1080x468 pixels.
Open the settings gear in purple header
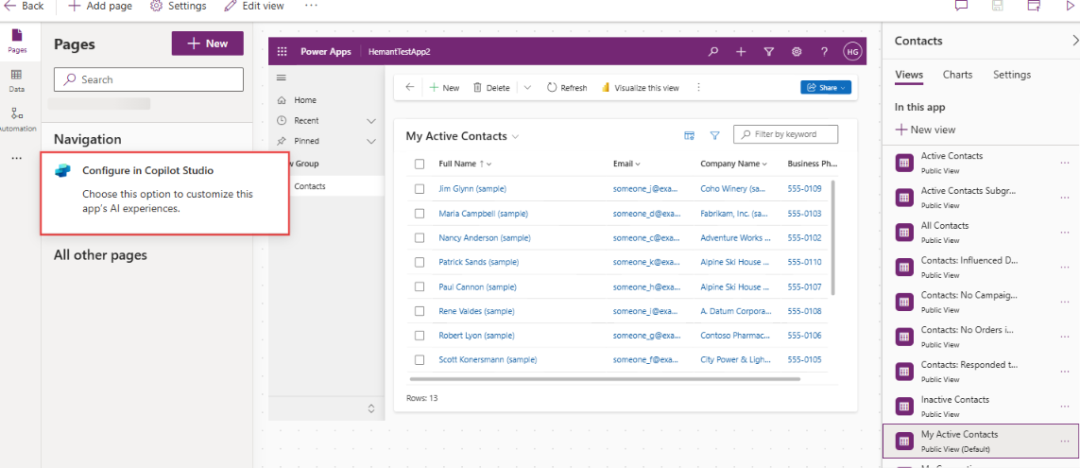click(796, 52)
